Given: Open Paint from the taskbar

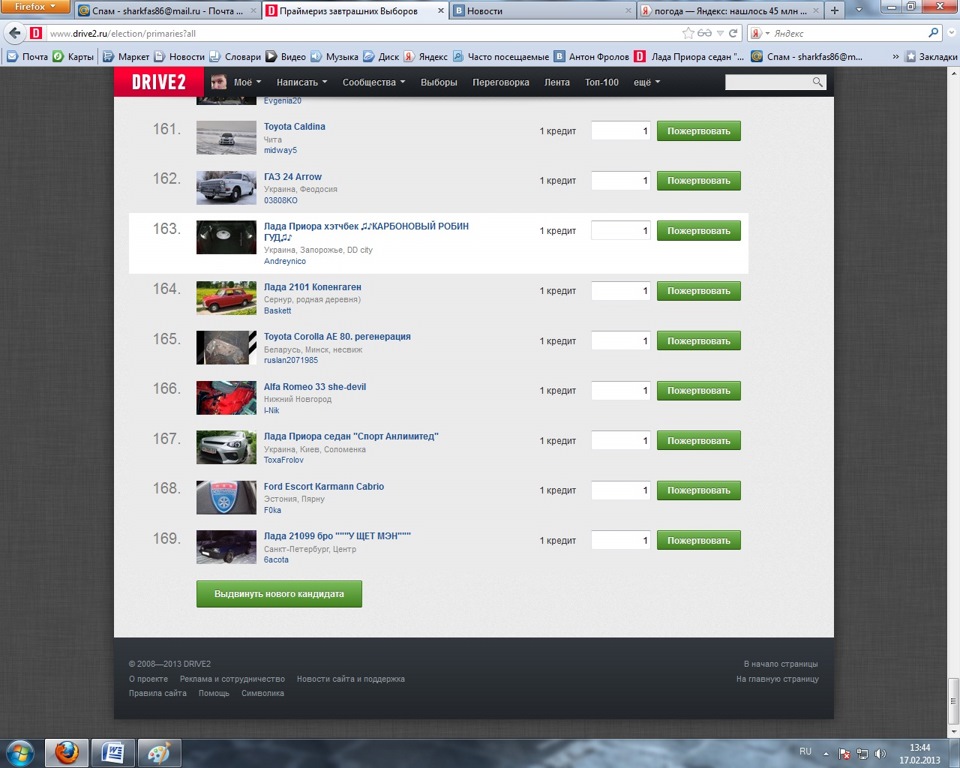Looking at the screenshot, I should [159, 753].
